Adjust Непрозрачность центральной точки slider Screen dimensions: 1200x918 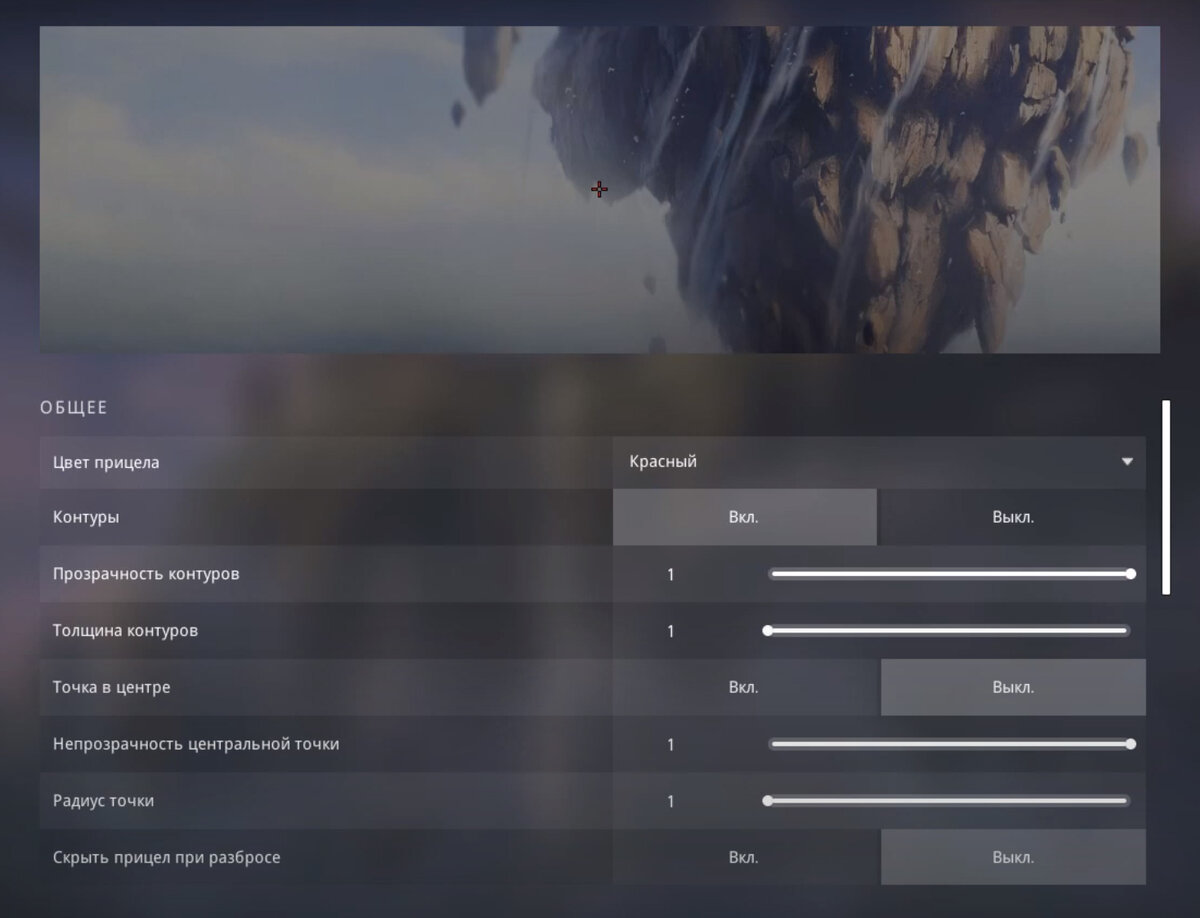coord(951,744)
